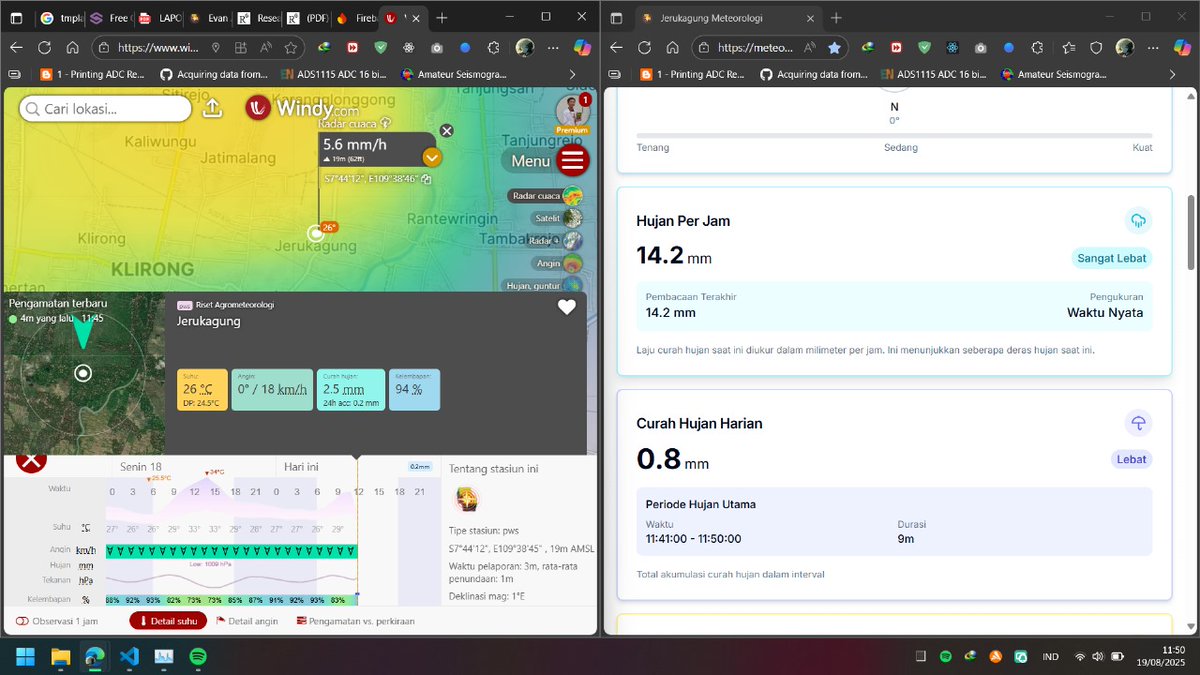Click the wind strength Tenang–Kuat bar
This screenshot has height=675, width=1200.
click(894, 135)
